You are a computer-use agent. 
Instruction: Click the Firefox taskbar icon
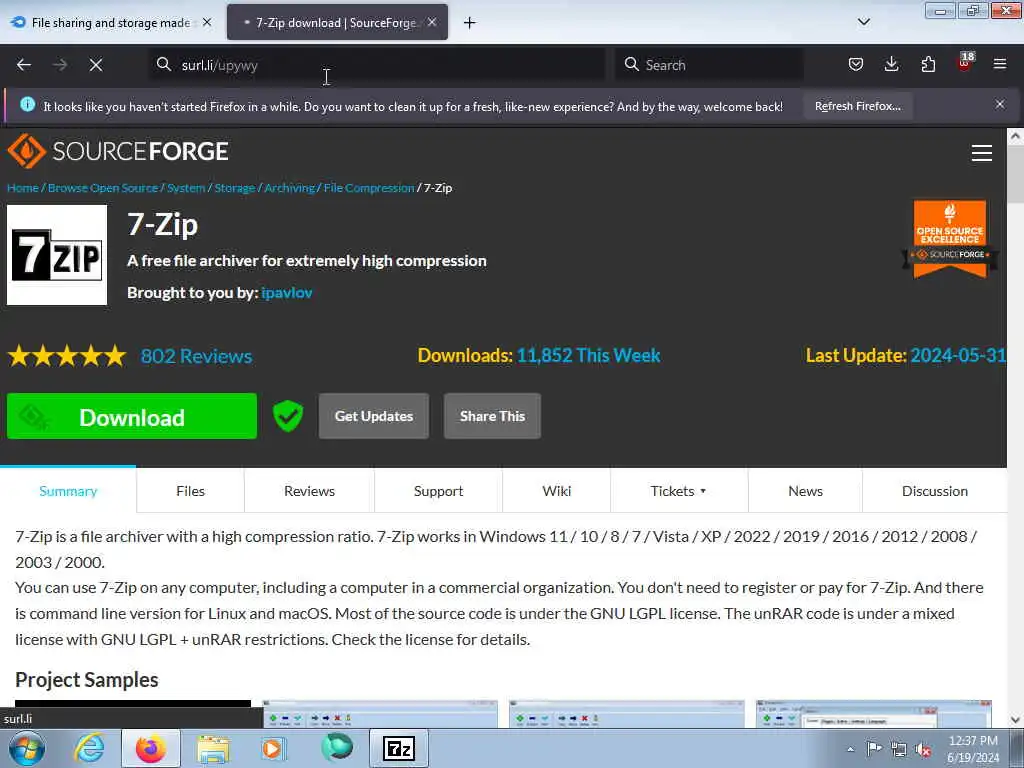[x=150, y=748]
